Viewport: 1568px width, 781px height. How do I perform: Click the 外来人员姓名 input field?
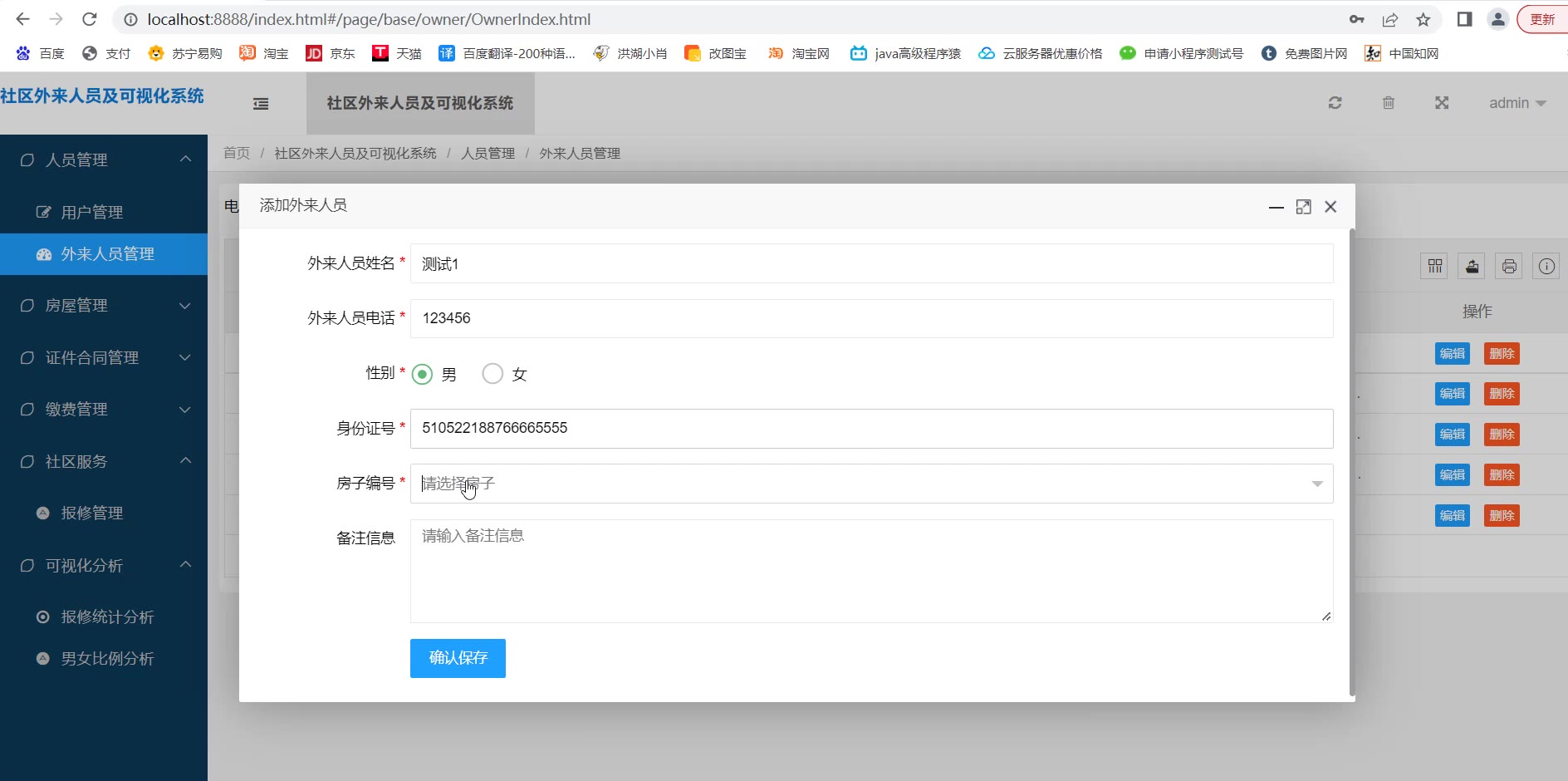coord(871,263)
